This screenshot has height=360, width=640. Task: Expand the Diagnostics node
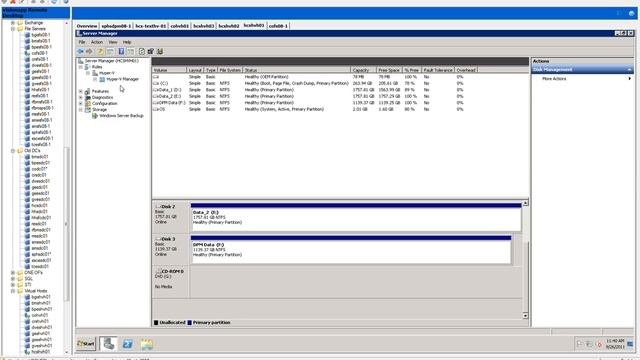(81, 98)
